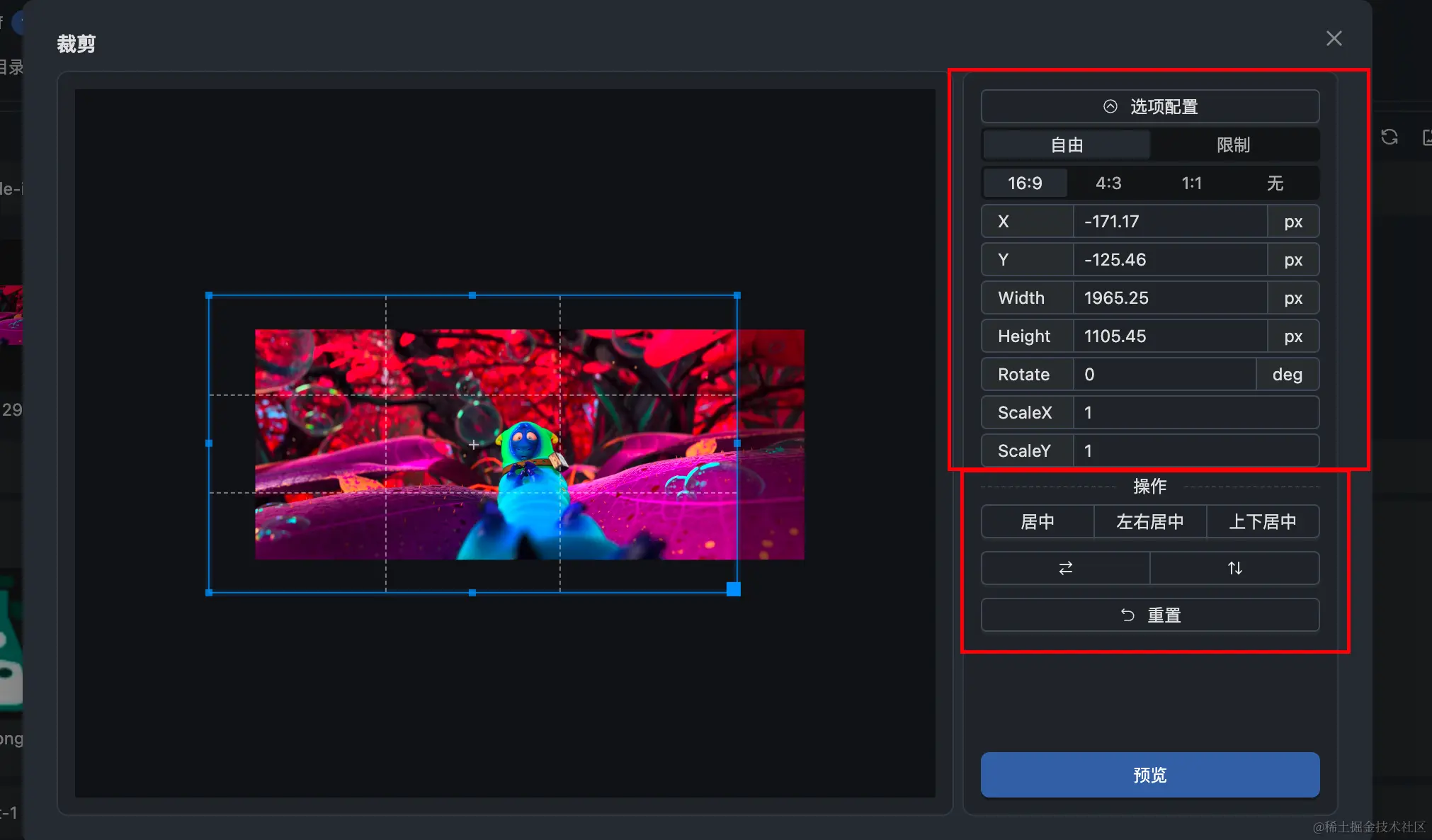Screen dimensions: 1432x840
Task: Select the 自由 (free) crop mode
Action: [x=1067, y=145]
